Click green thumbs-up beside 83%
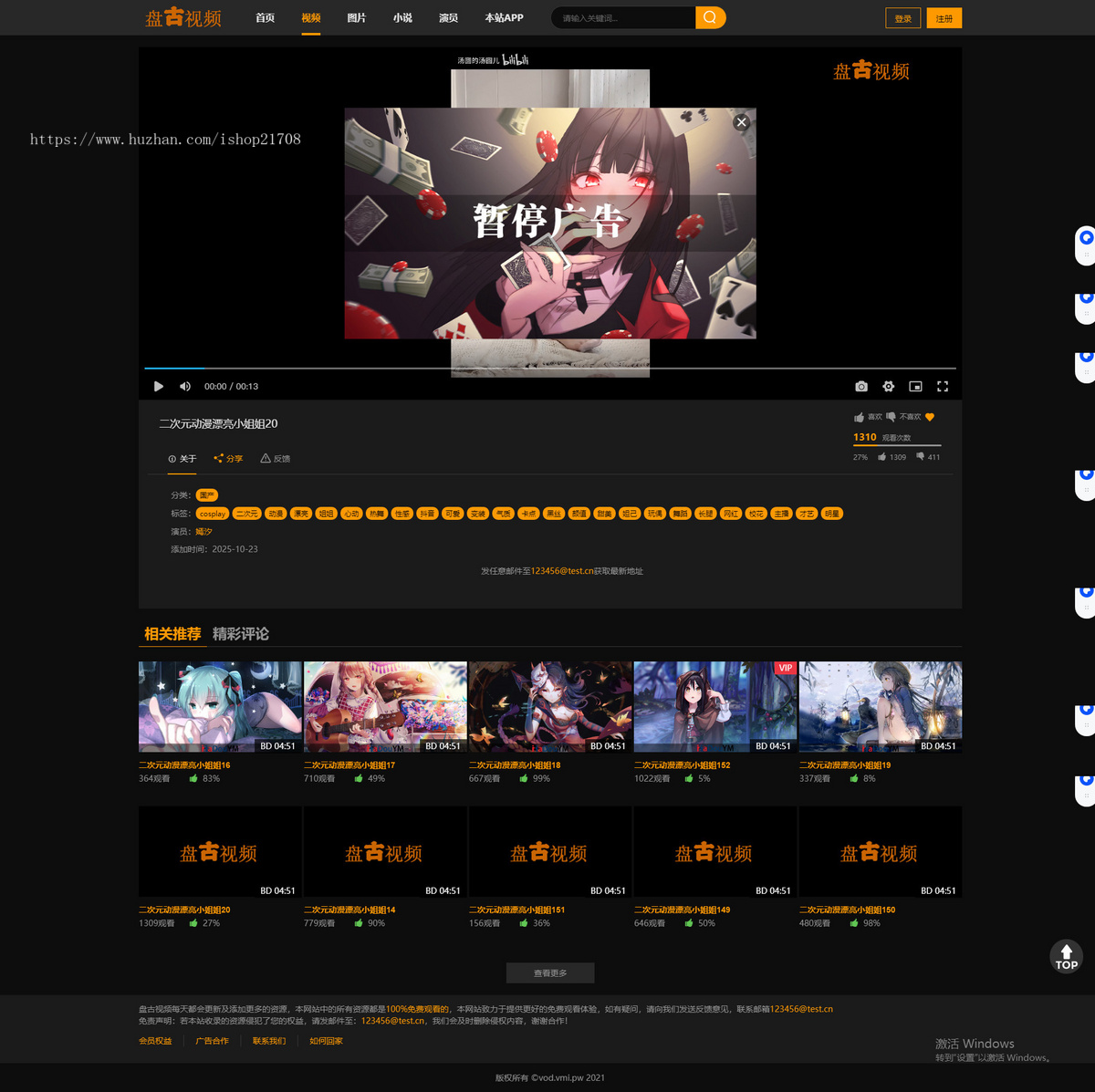The image size is (1095, 1092). pos(193,778)
